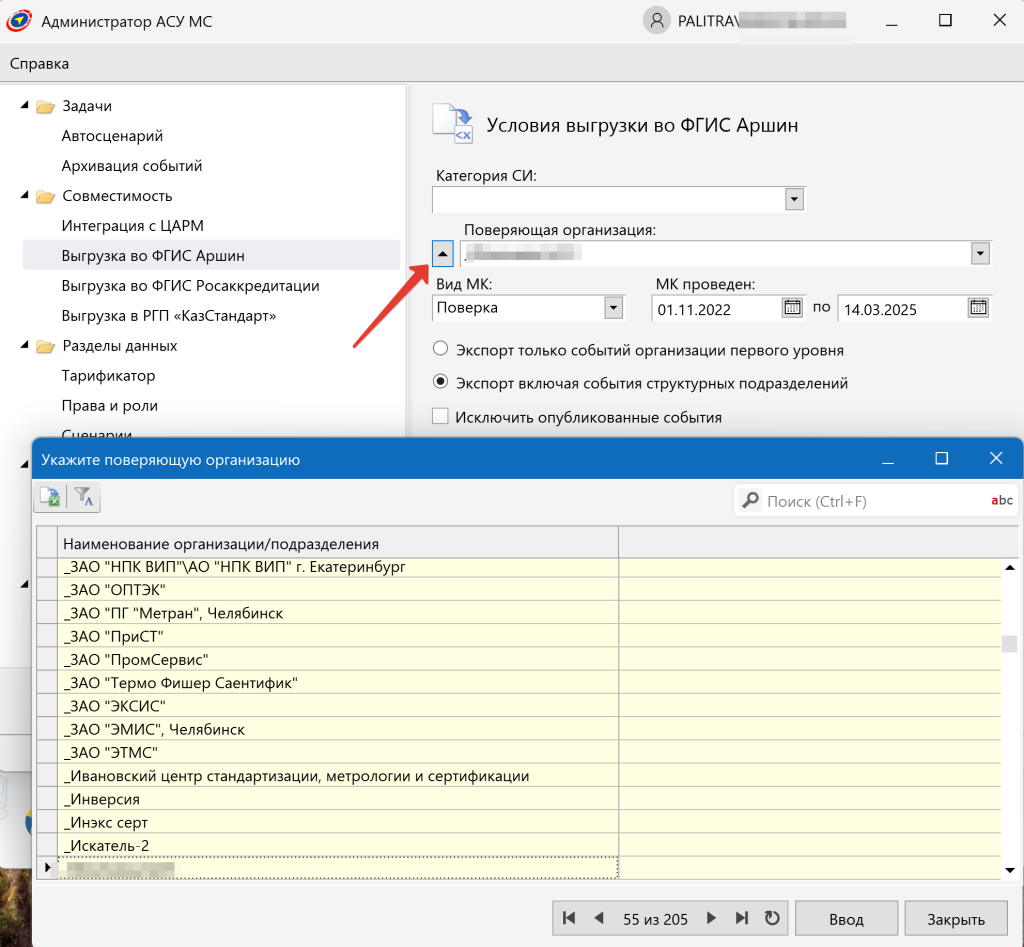Click the up-arrow button beside Поверяющая организация
Screen dimensions: 1024x947
point(443,253)
